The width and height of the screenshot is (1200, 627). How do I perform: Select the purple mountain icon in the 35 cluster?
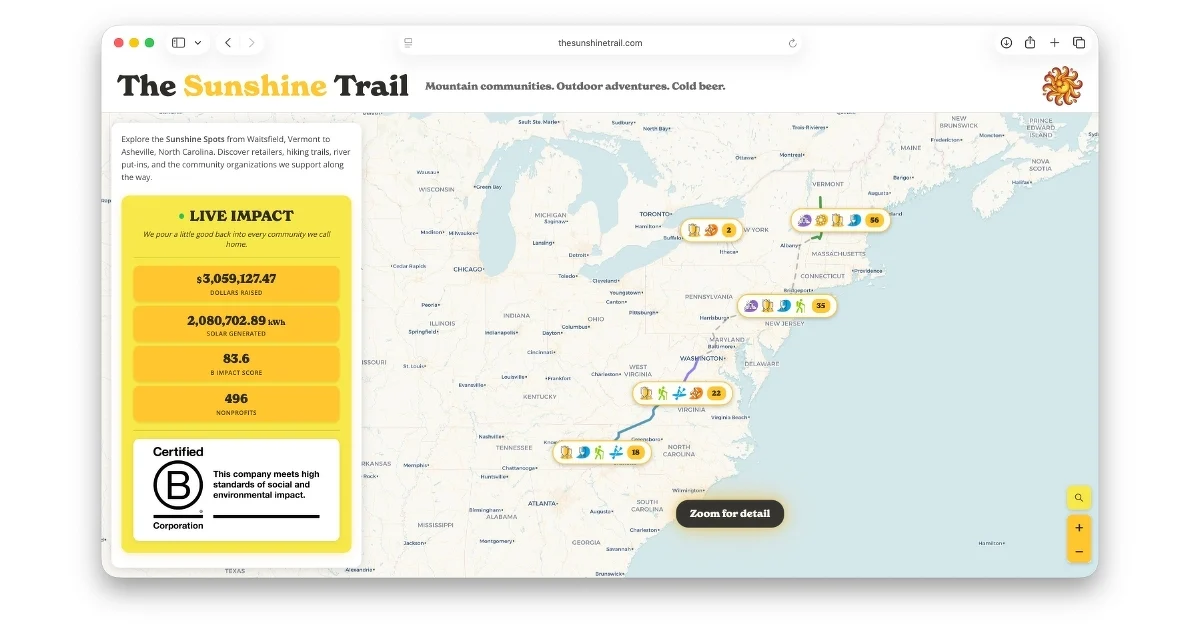point(751,305)
